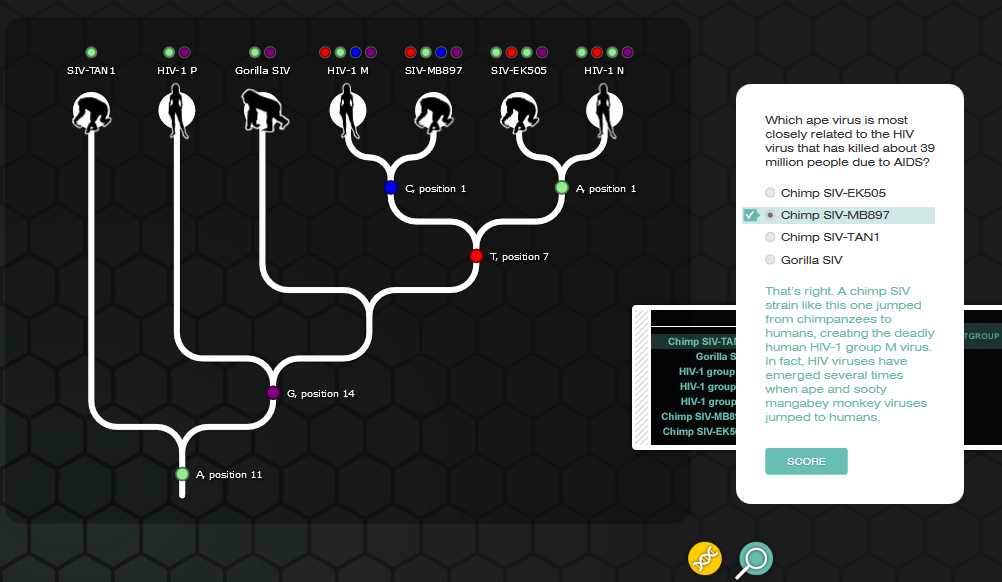Screen dimensions: 1002x582
Task: Click the Chimp SIV-TA row in sequence panel
Action: 701,342
